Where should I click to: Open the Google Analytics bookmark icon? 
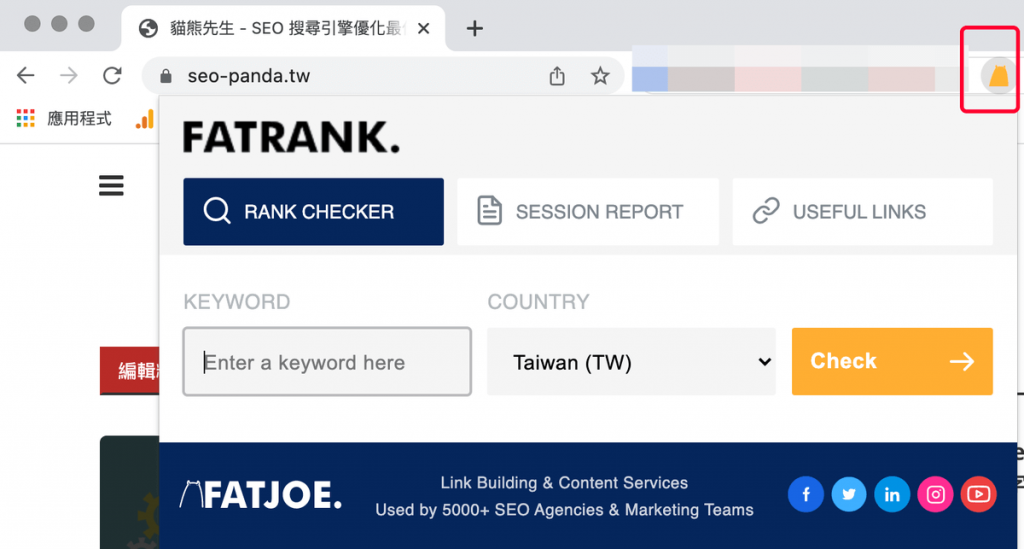pos(145,119)
